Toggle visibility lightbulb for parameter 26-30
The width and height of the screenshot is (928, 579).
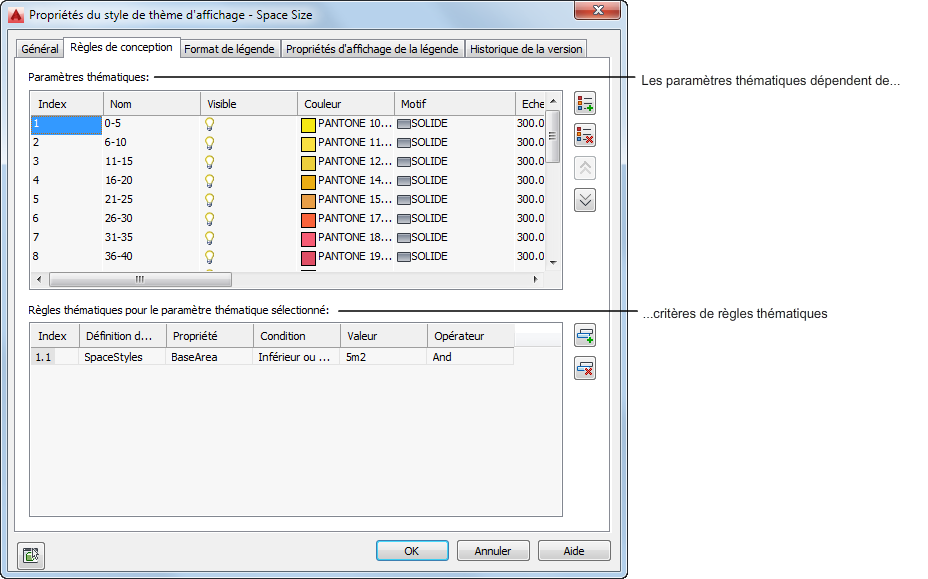(x=210, y=218)
